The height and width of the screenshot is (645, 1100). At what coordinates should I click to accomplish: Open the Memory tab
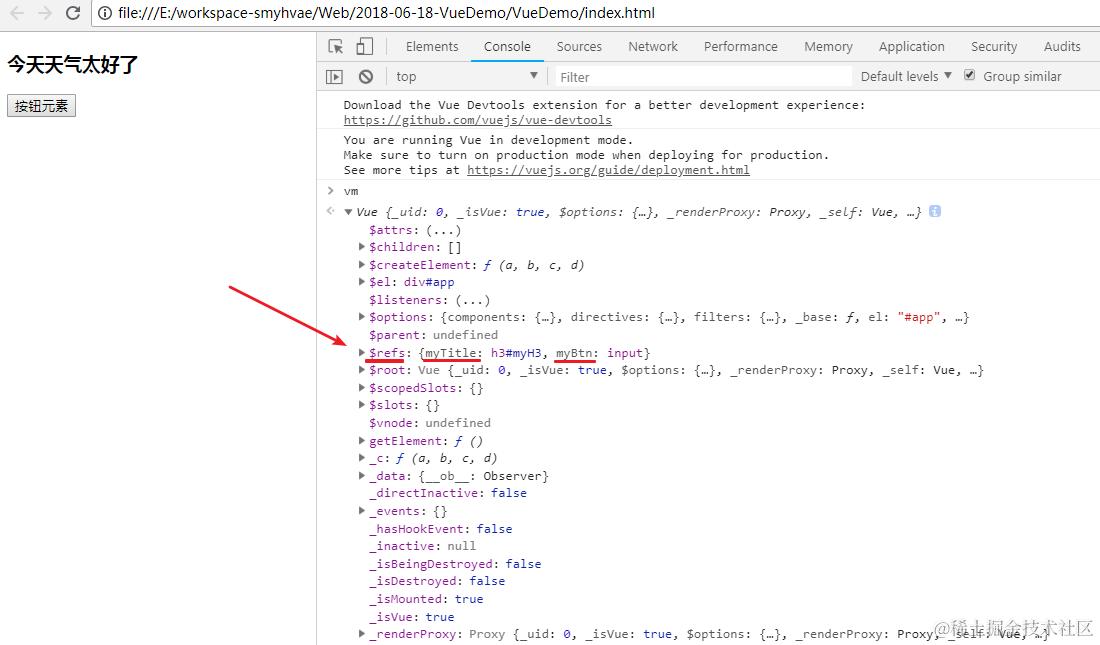click(x=828, y=46)
